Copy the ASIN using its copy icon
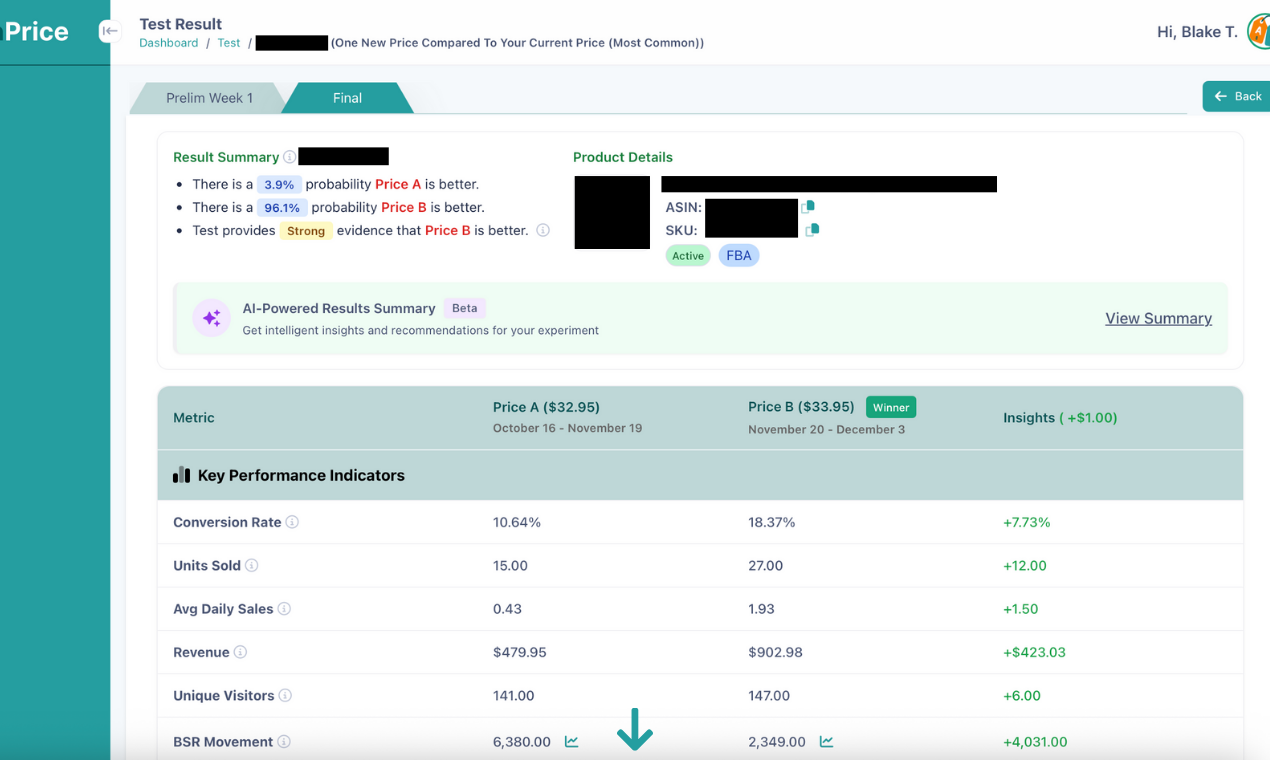 [x=808, y=205]
